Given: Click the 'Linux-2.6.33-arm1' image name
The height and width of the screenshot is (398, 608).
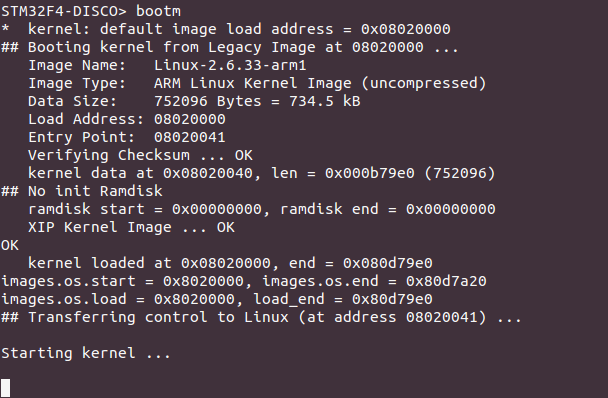Looking at the screenshot, I should click(230, 65).
